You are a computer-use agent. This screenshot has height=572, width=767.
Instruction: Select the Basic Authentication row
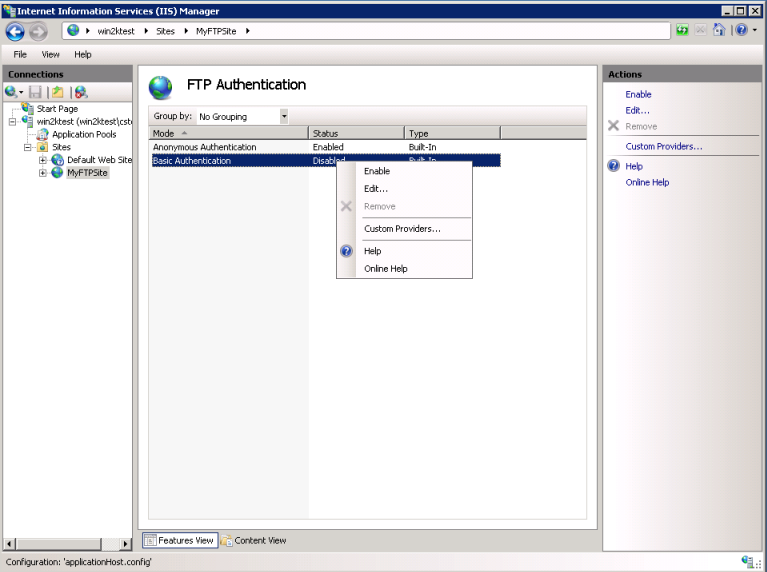pos(326,160)
